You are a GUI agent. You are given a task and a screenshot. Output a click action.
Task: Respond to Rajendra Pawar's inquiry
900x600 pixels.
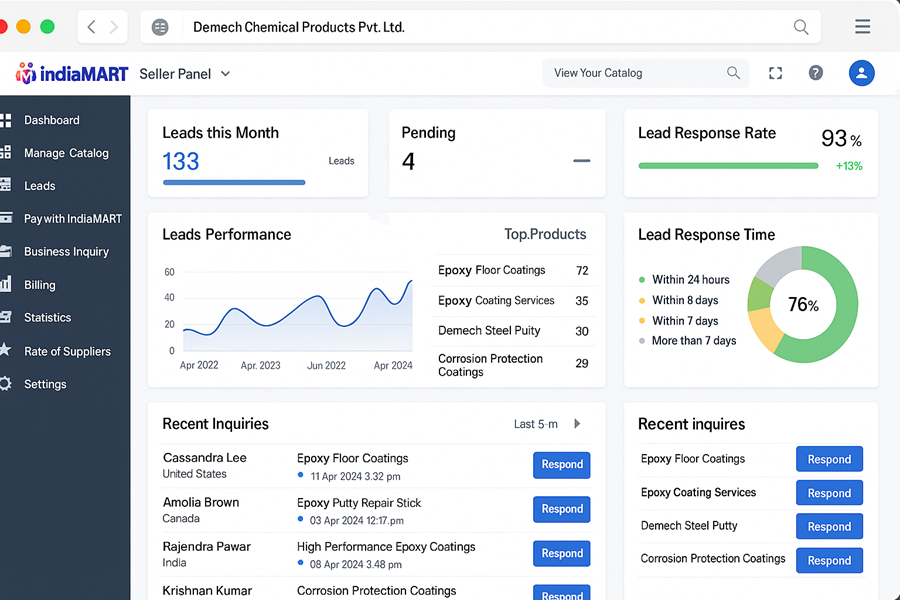click(562, 553)
